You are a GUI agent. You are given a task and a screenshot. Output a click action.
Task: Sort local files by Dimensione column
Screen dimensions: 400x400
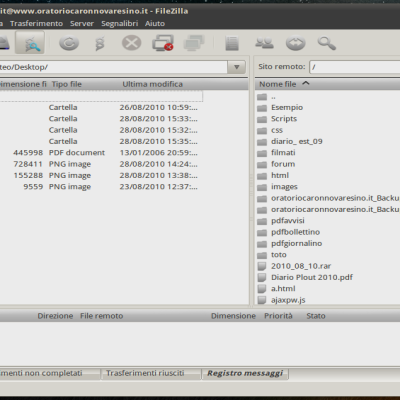[23, 84]
